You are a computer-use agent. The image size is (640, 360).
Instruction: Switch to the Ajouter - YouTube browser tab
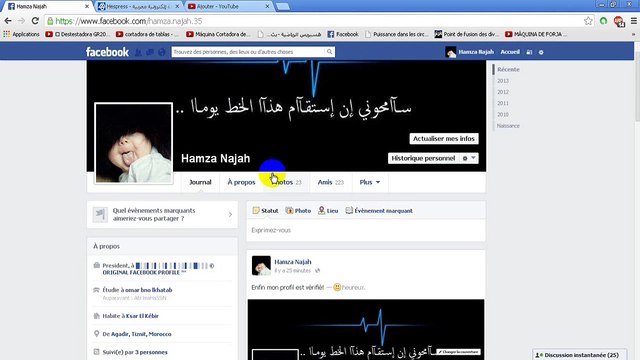[x=229, y=7]
